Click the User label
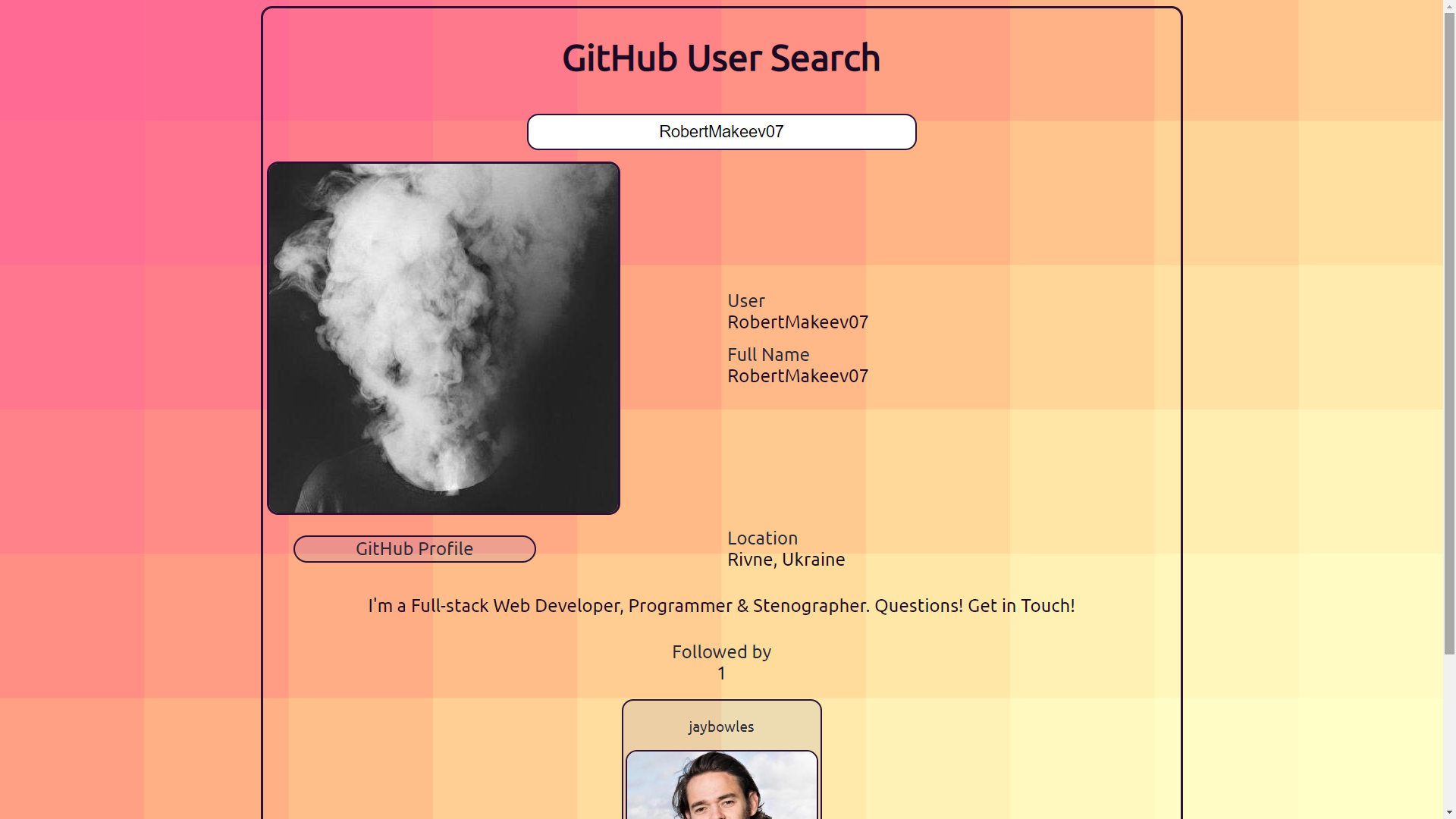Viewport: 1456px width, 819px height. (746, 301)
